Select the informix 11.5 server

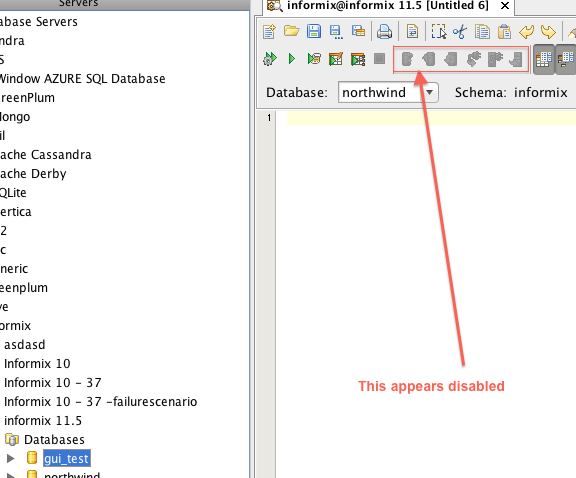43,420
